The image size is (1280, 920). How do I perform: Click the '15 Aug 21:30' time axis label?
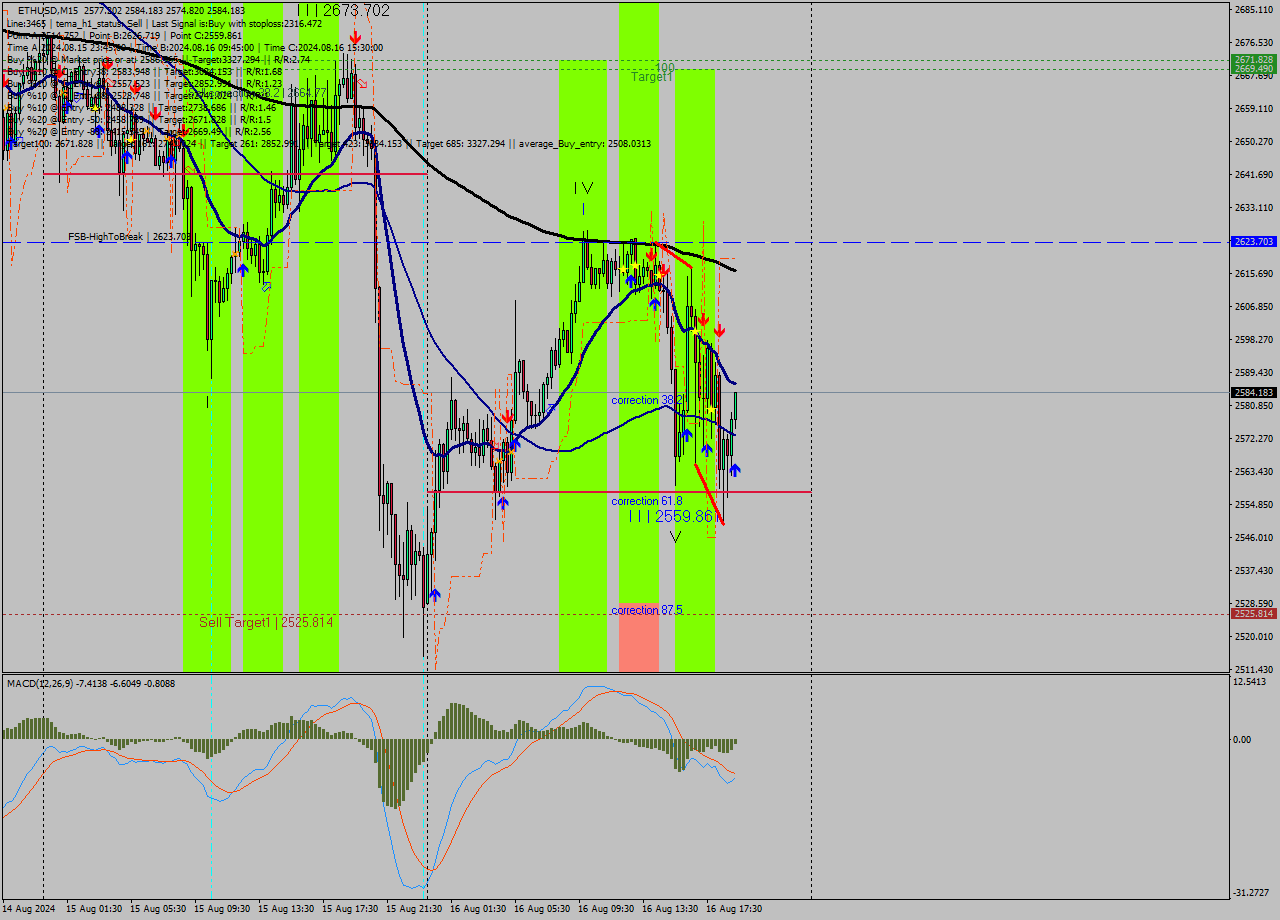pyautogui.click(x=414, y=909)
